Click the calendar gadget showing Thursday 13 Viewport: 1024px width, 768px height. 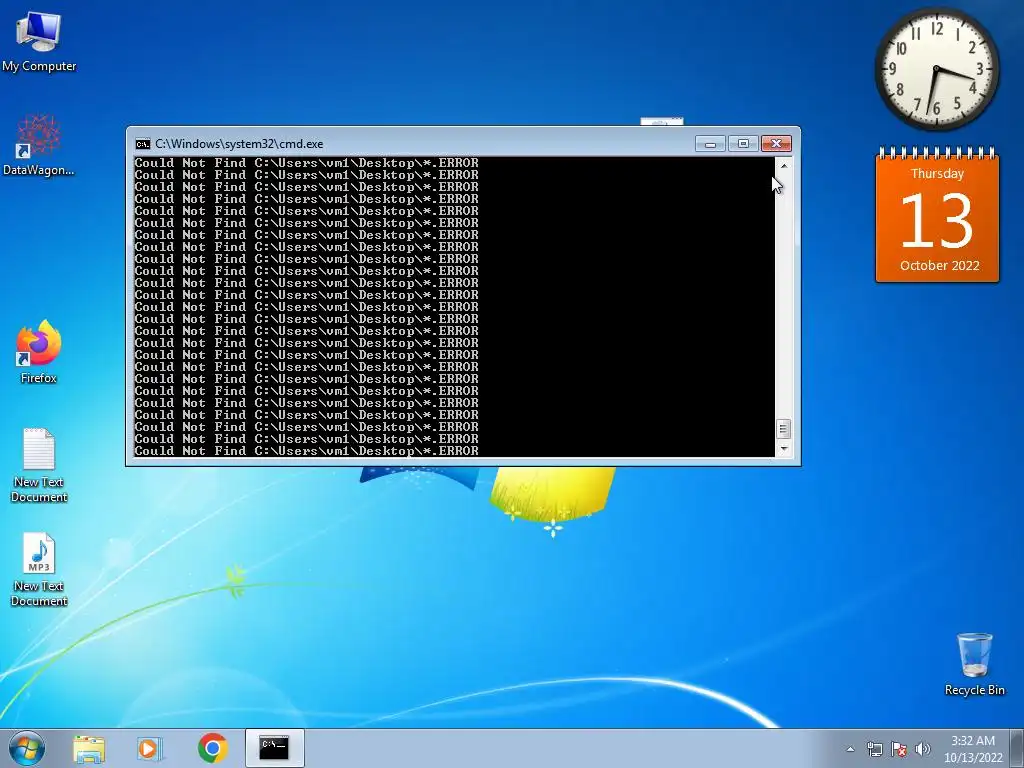[937, 216]
